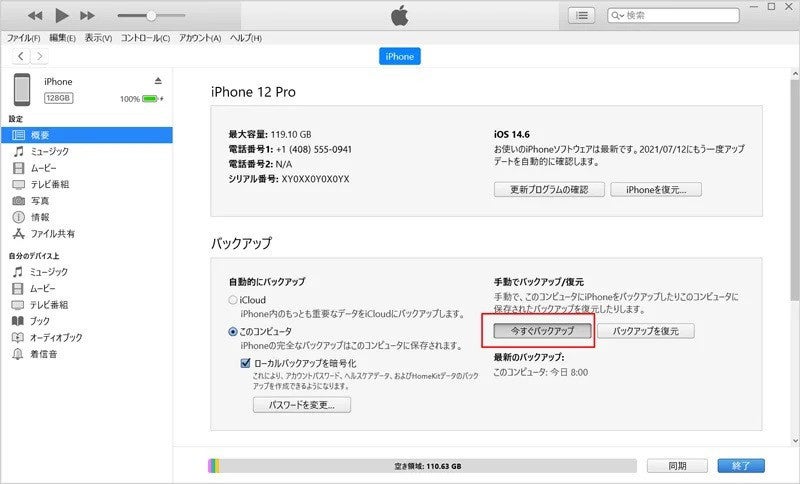This screenshot has width=800, height=484.
Task: Open the アカウント(A) menu
Action: (x=199, y=38)
